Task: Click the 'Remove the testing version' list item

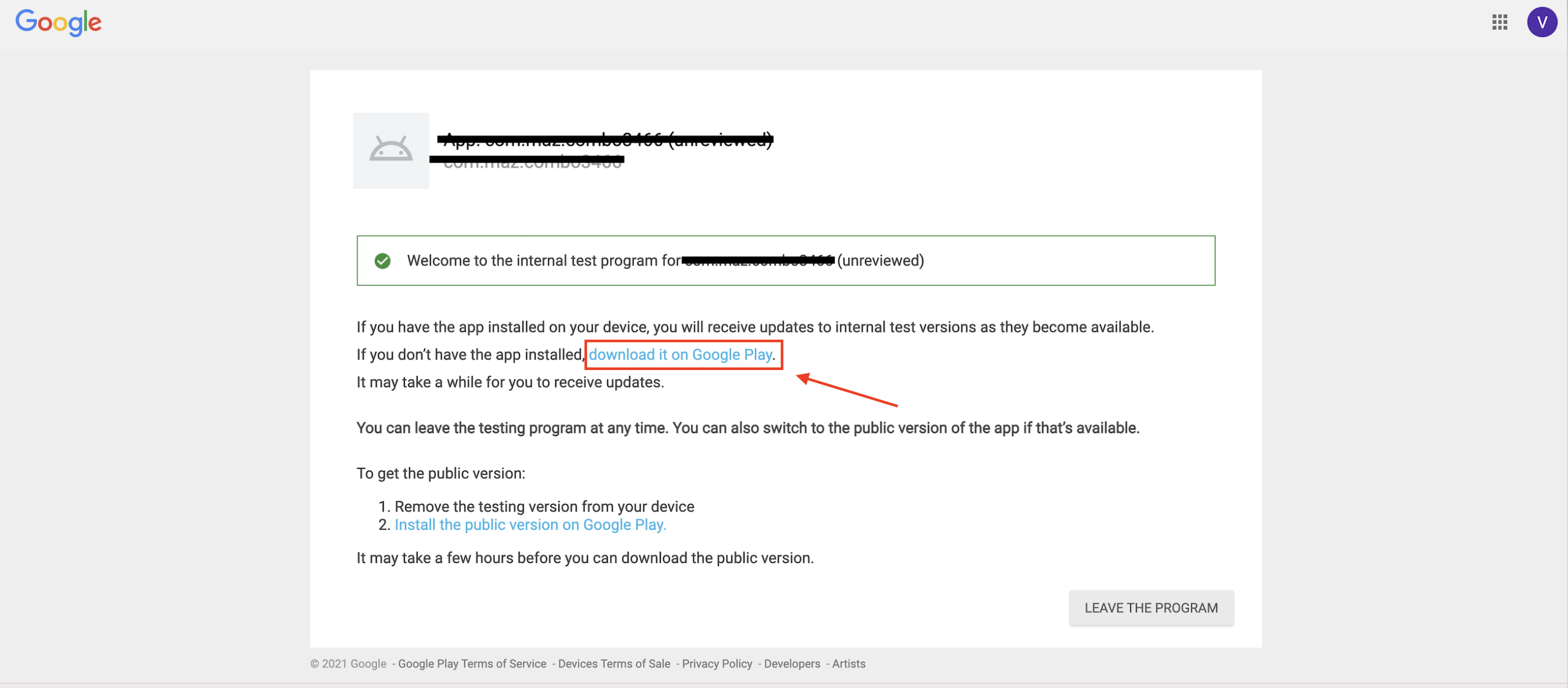Action: tap(544, 506)
